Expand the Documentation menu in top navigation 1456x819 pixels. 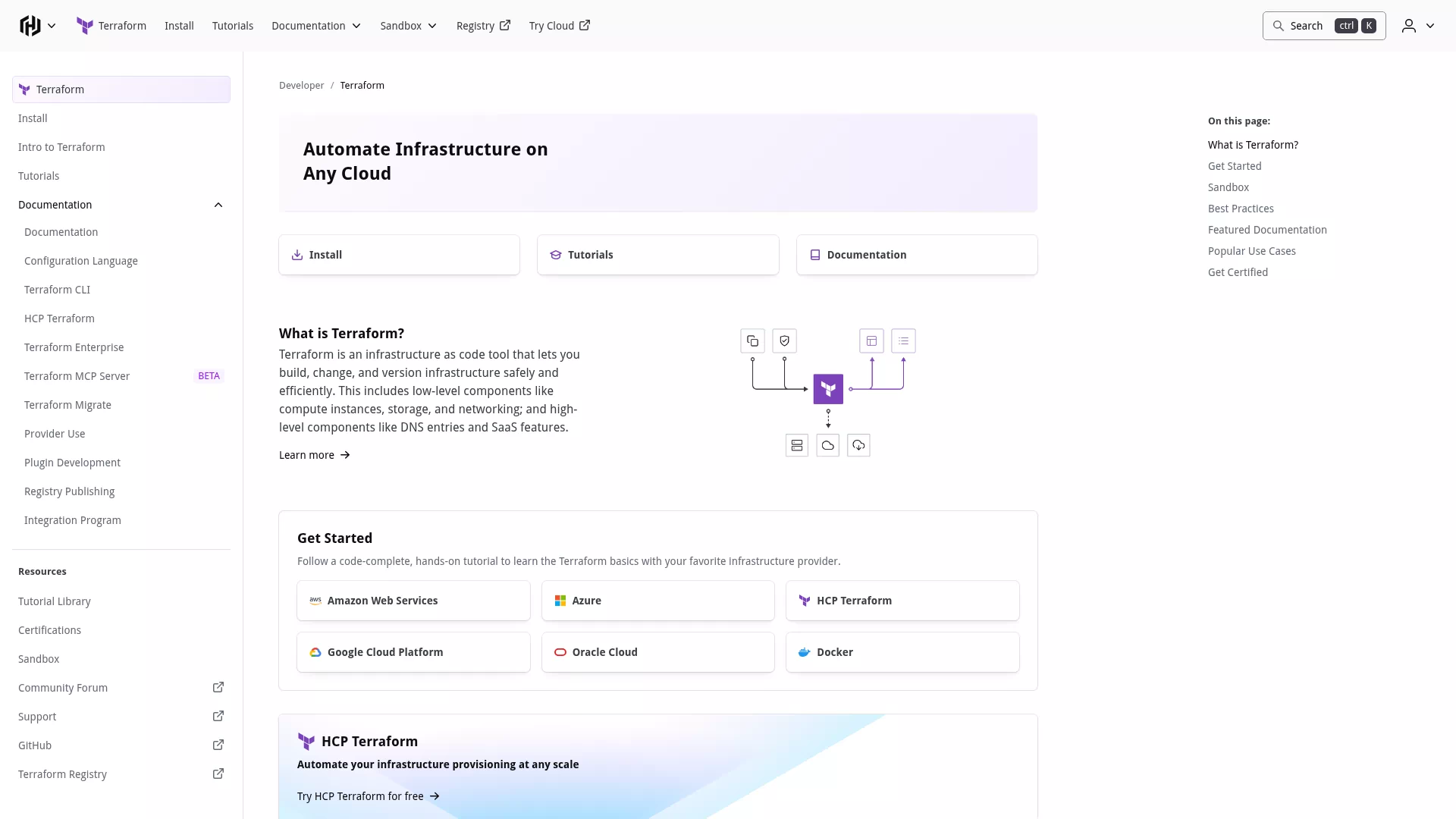pyautogui.click(x=316, y=26)
